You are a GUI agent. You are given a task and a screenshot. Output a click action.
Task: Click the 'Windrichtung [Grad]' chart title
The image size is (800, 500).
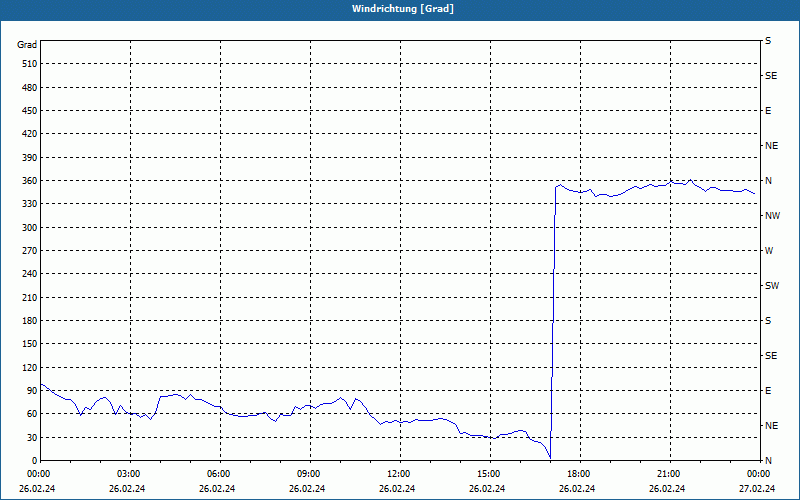pos(403,9)
